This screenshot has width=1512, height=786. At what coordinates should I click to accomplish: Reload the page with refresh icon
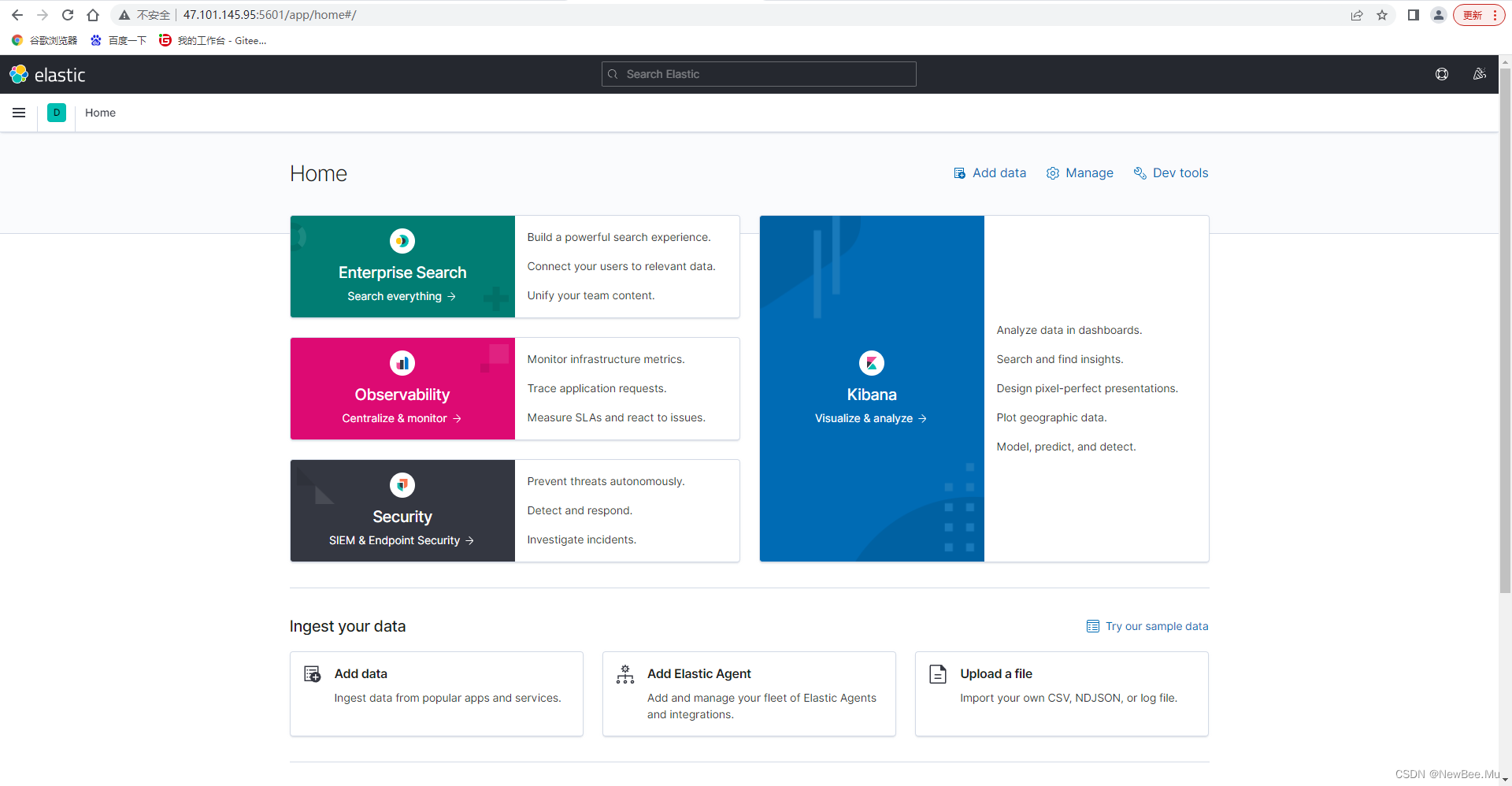(68, 15)
